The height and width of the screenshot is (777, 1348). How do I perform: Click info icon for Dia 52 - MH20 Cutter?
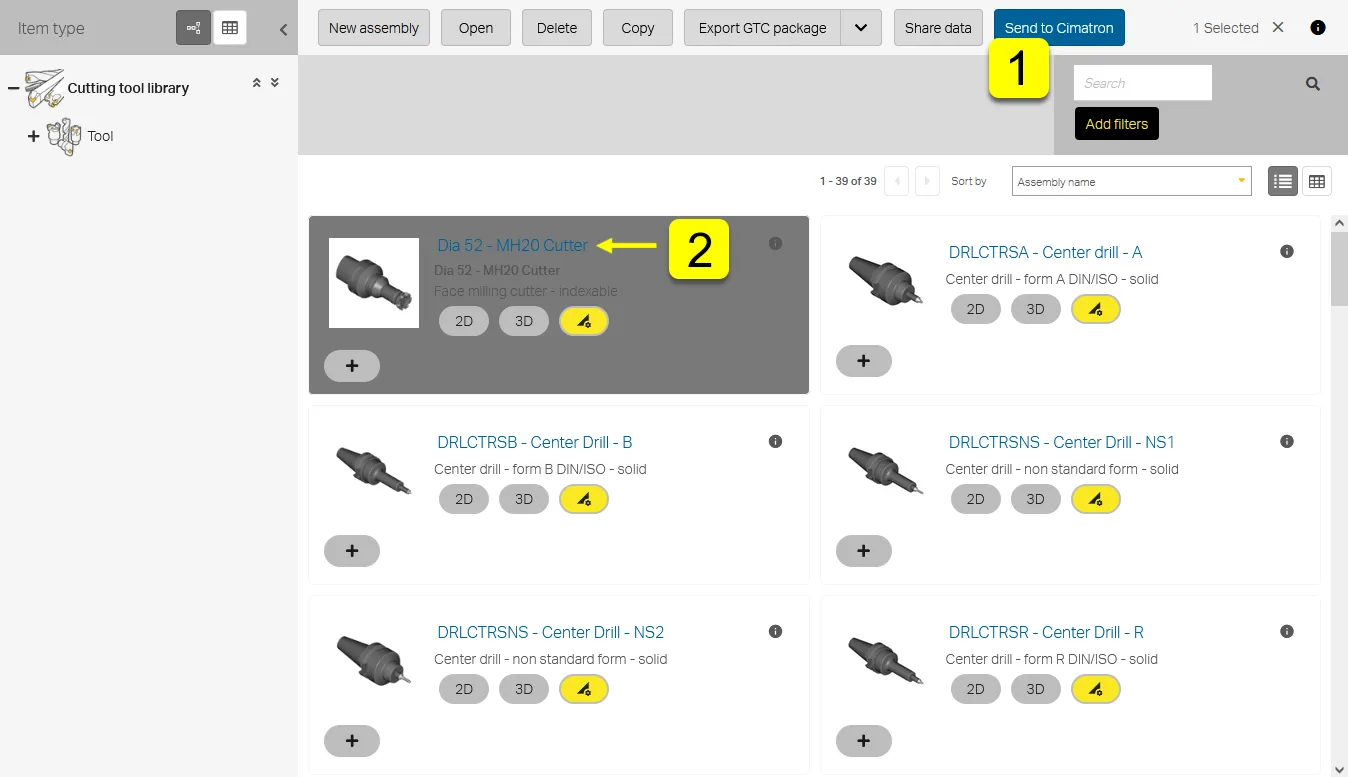coord(775,243)
